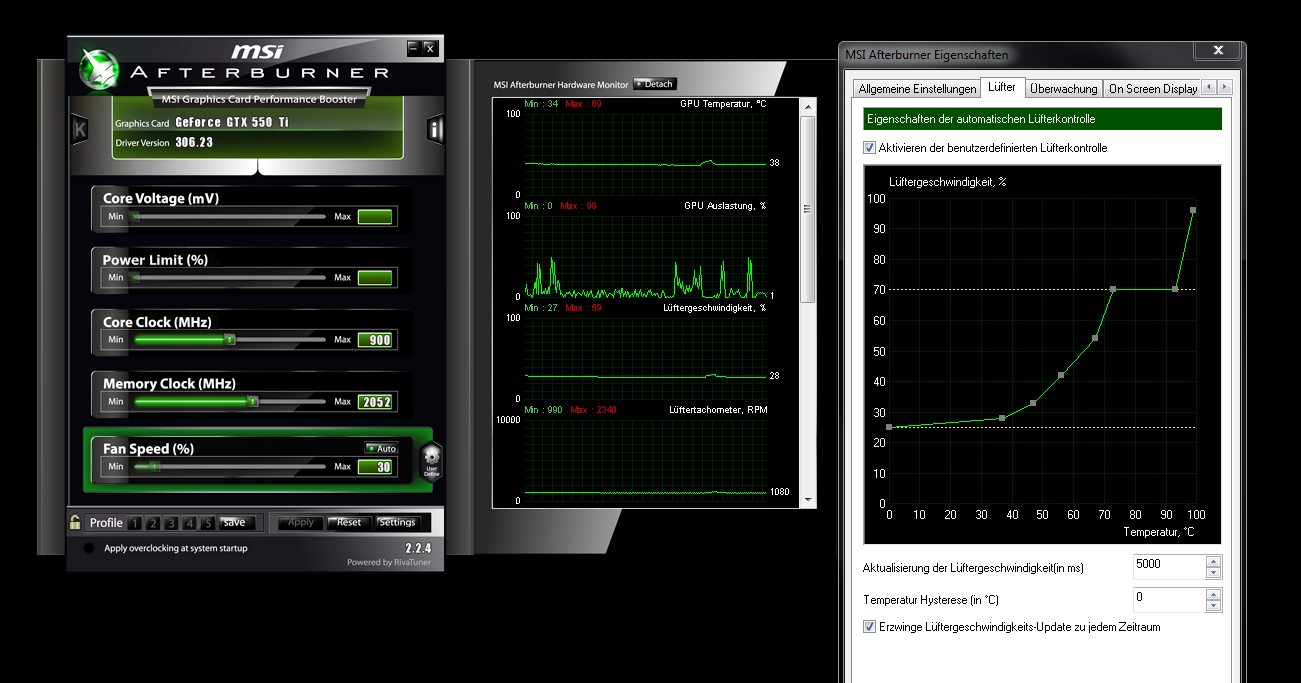Select profile slot 4
Screen dimensions: 1301x683
[189, 523]
